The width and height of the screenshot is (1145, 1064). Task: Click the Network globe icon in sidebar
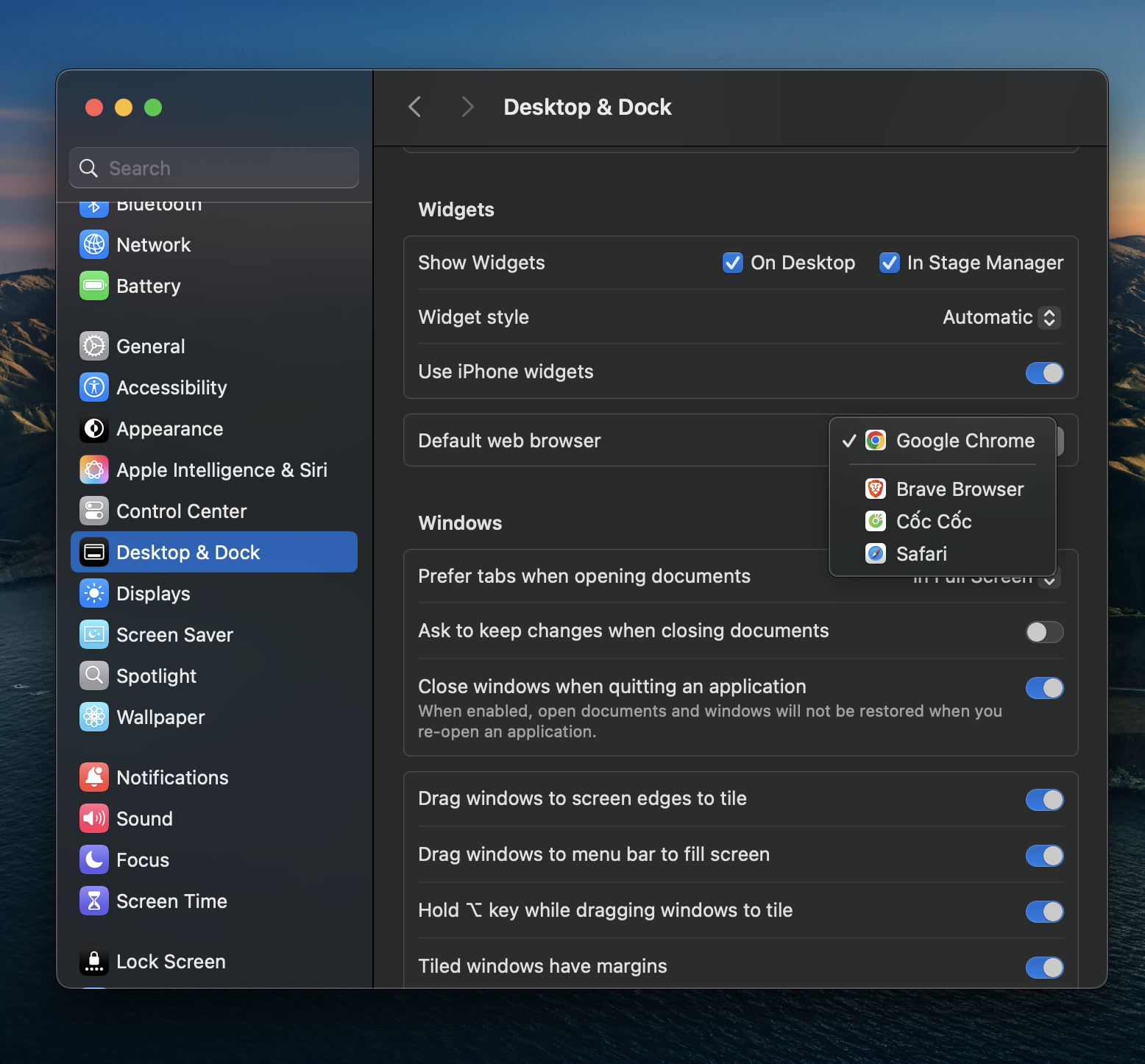tap(94, 244)
